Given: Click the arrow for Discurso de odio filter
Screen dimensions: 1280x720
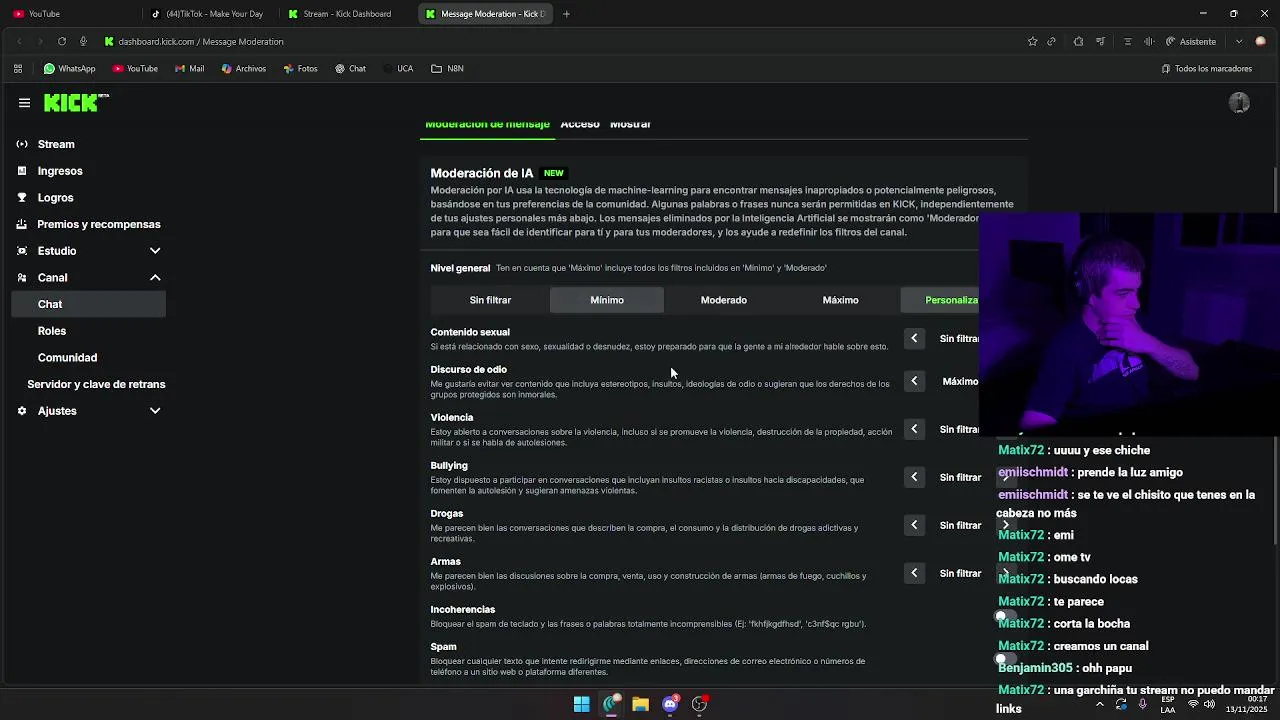Looking at the screenshot, I should click(x=914, y=381).
